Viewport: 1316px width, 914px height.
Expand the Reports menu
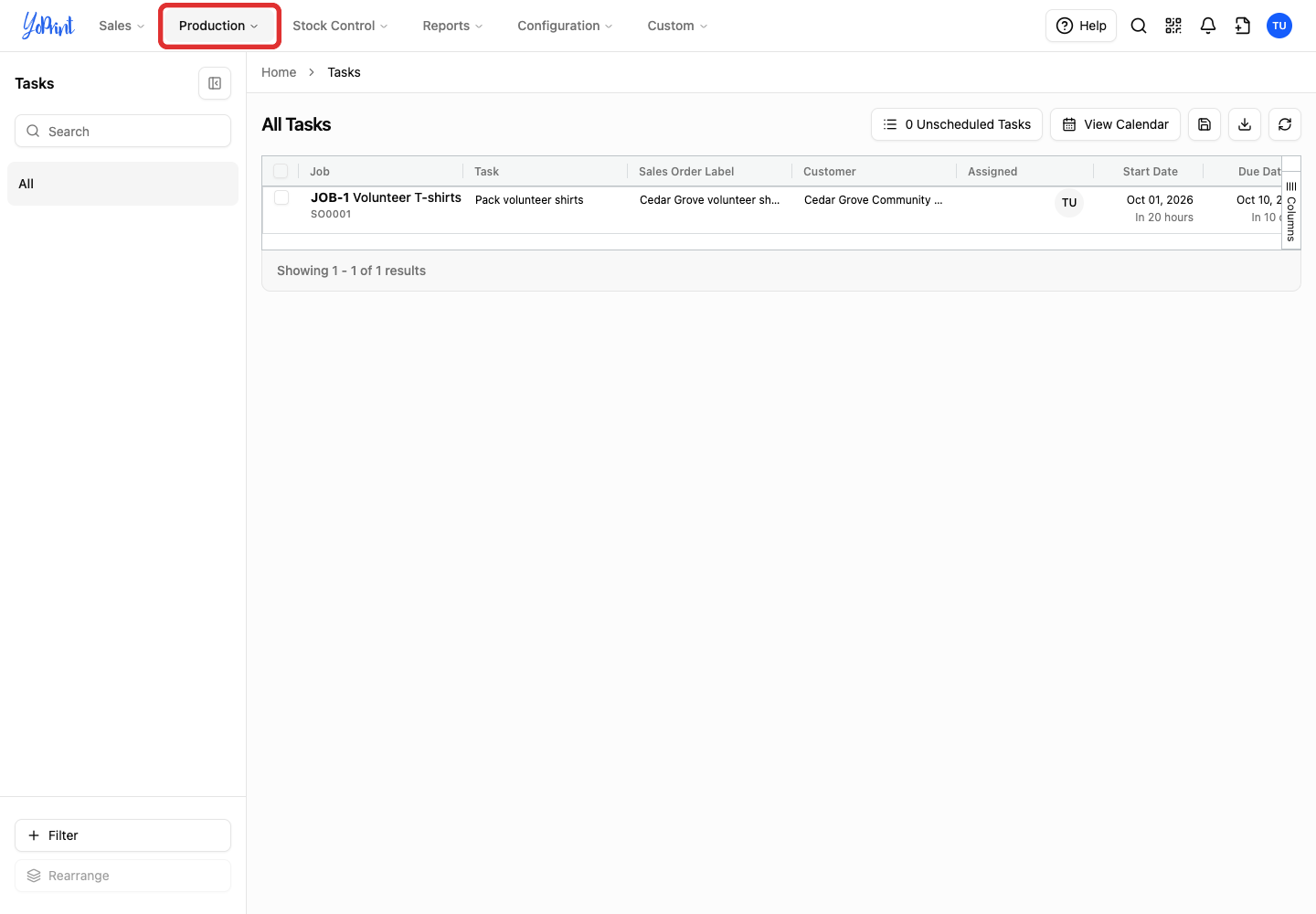click(x=452, y=26)
